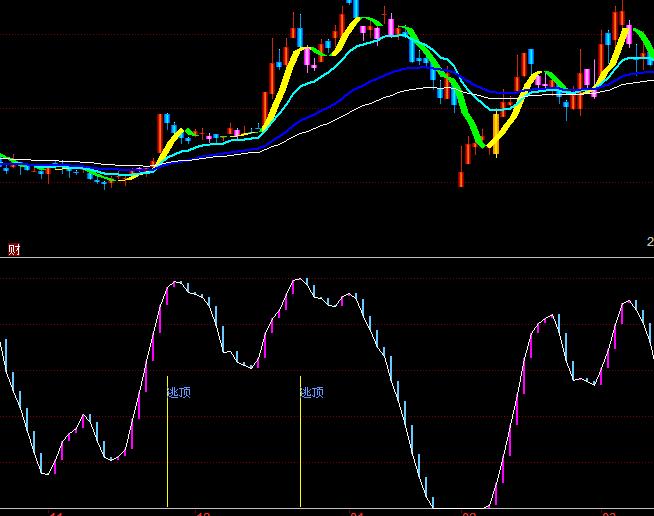Viewport: 654px width, 516px height.
Task: Click the 02 month label on date axis
Action: coord(469,513)
